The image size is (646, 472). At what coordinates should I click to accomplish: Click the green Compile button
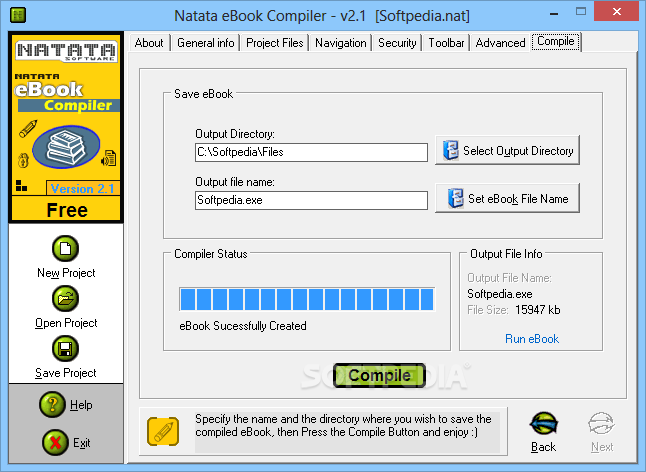coord(379,375)
